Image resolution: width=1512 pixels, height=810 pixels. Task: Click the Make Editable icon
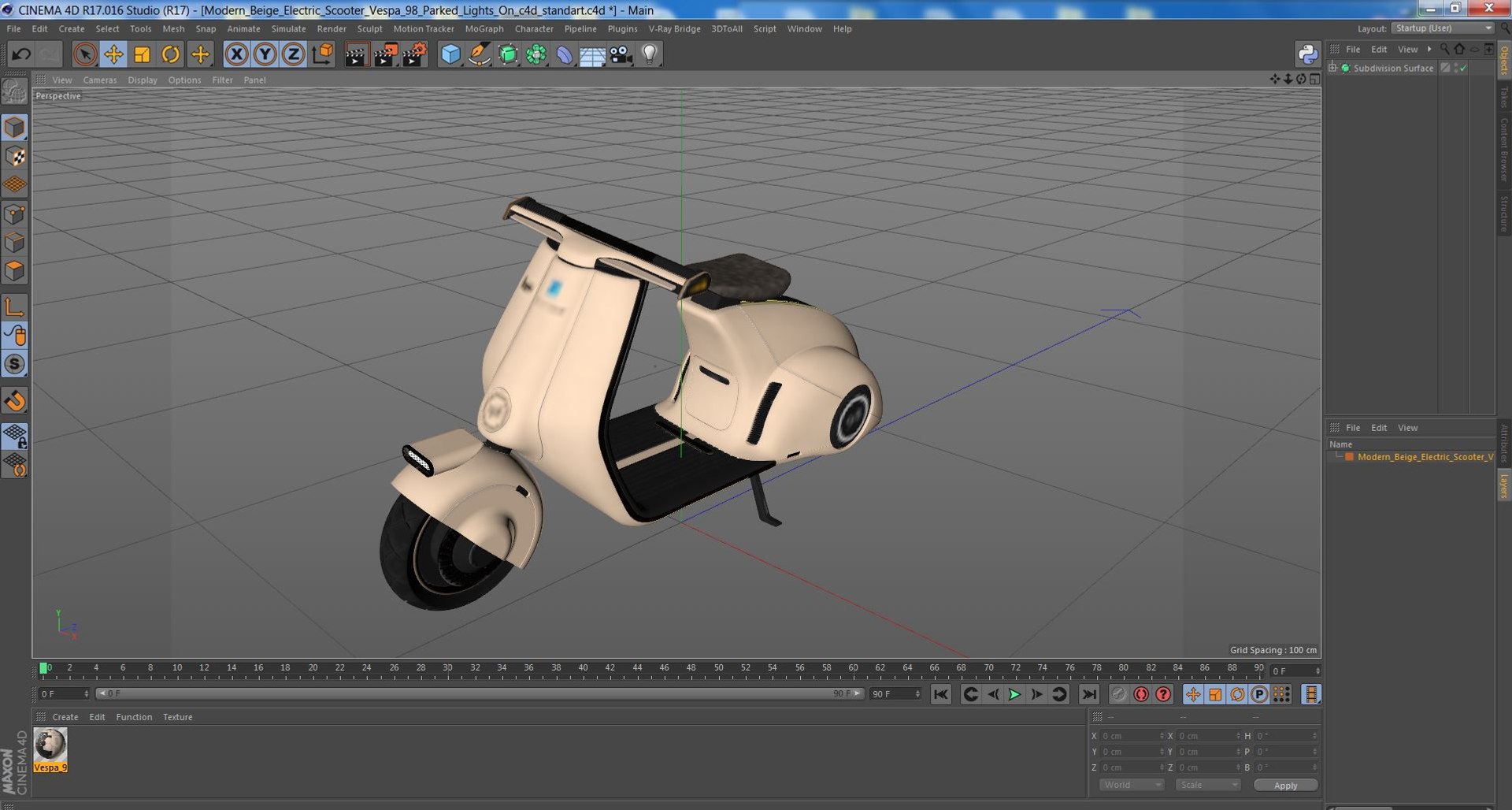(x=14, y=92)
